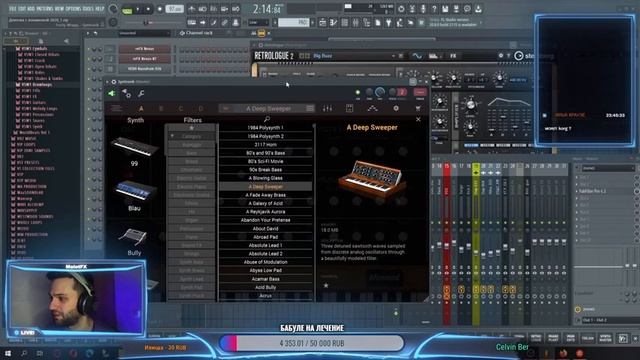
Task: Select preset Acid Bully
Action: 266,287
